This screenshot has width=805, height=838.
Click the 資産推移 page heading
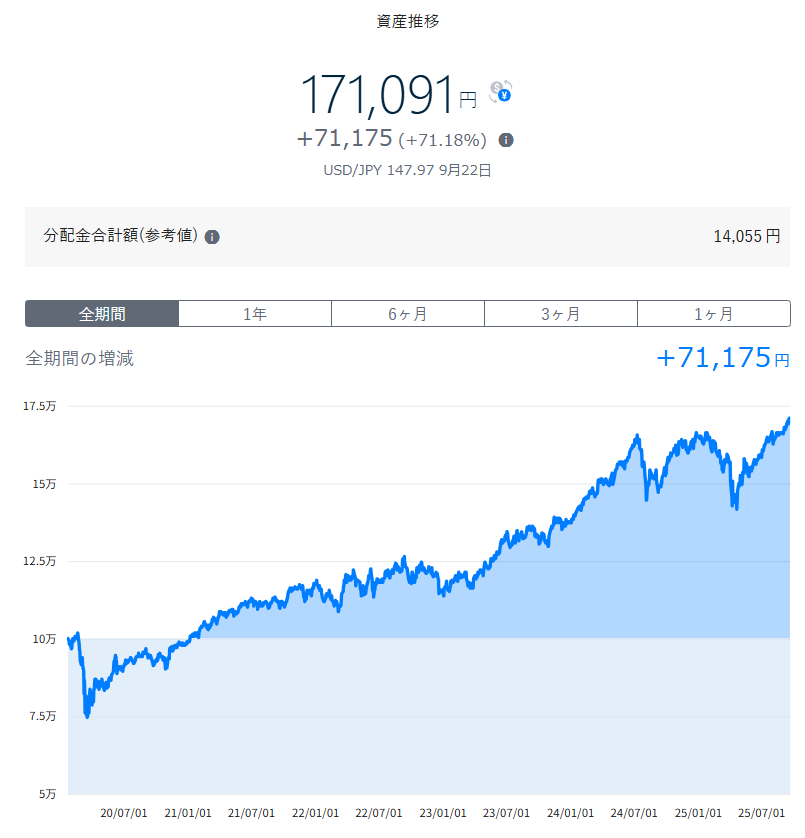coord(407,21)
